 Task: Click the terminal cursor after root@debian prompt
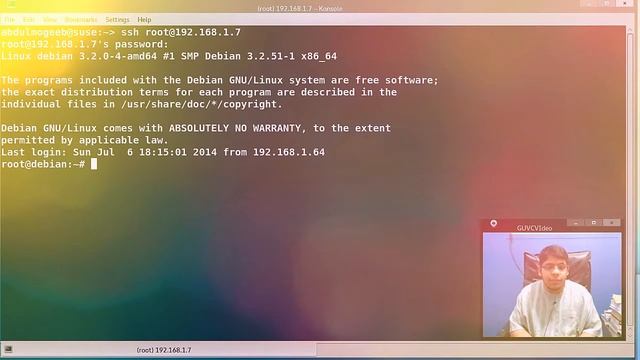[x=94, y=164]
